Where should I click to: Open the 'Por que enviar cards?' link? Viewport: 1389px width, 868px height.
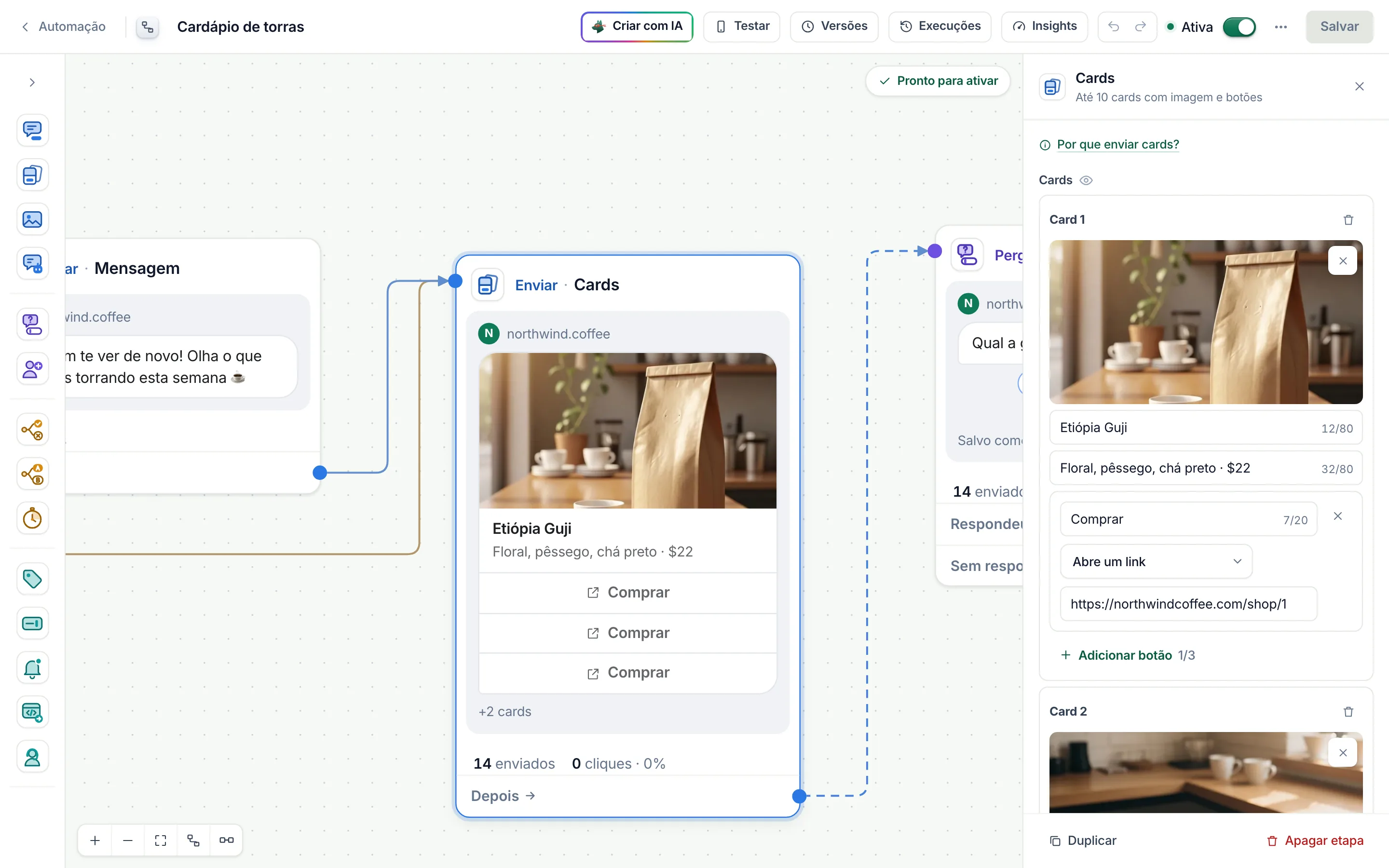click(x=1117, y=144)
